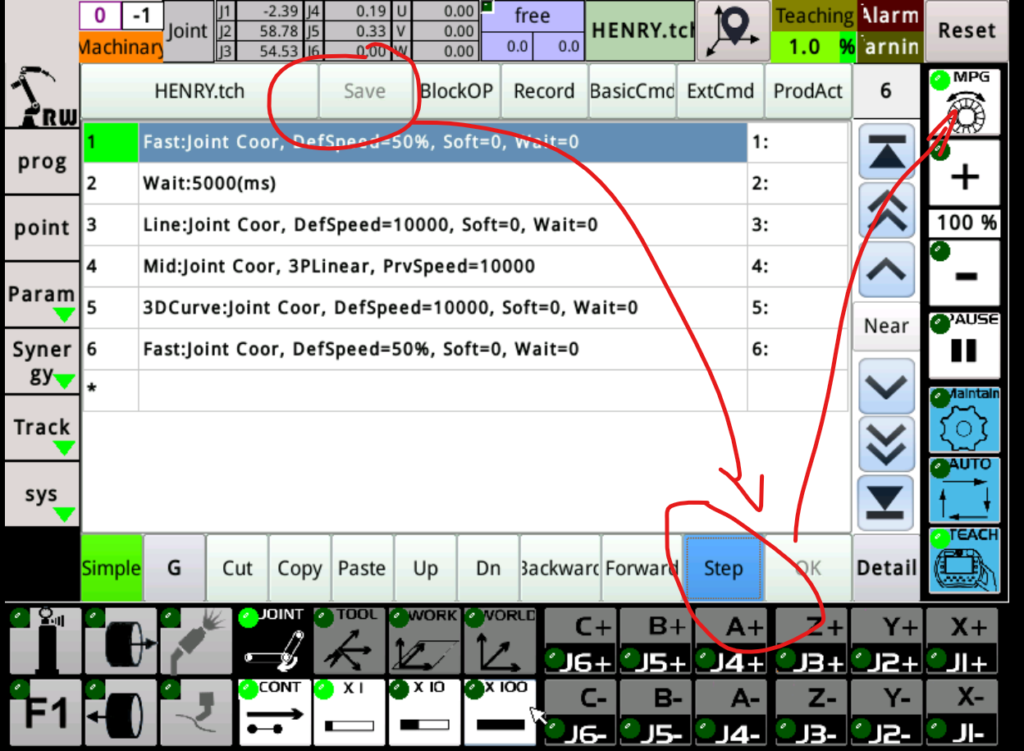The width and height of the screenshot is (1024, 751).
Task: Open the BasicCmd tab
Action: 632,91
